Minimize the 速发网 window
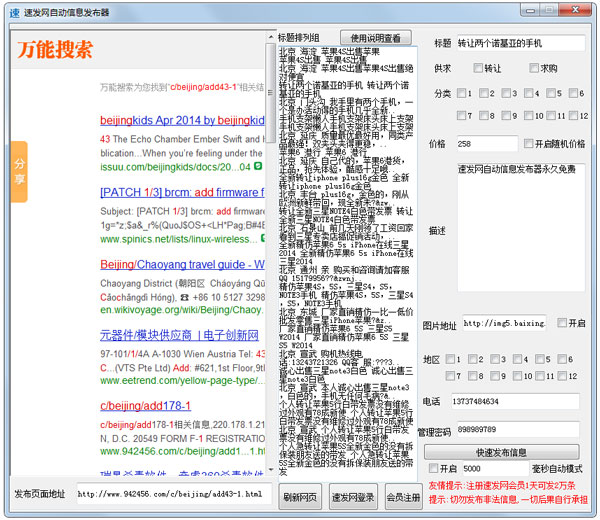Image resolution: width=600 pixels, height=520 pixels. tap(530, 10)
